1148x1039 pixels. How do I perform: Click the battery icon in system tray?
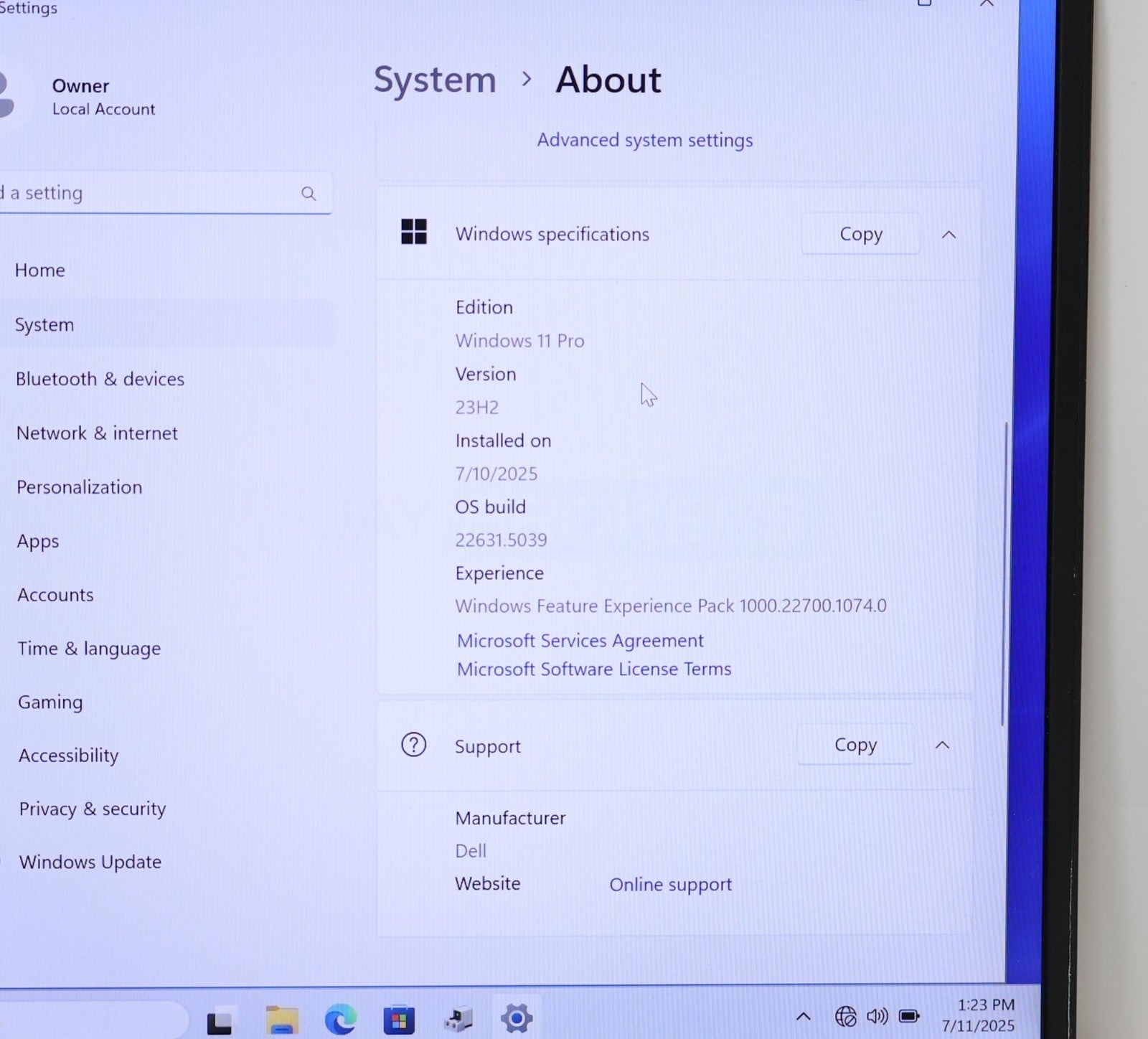point(909,1016)
